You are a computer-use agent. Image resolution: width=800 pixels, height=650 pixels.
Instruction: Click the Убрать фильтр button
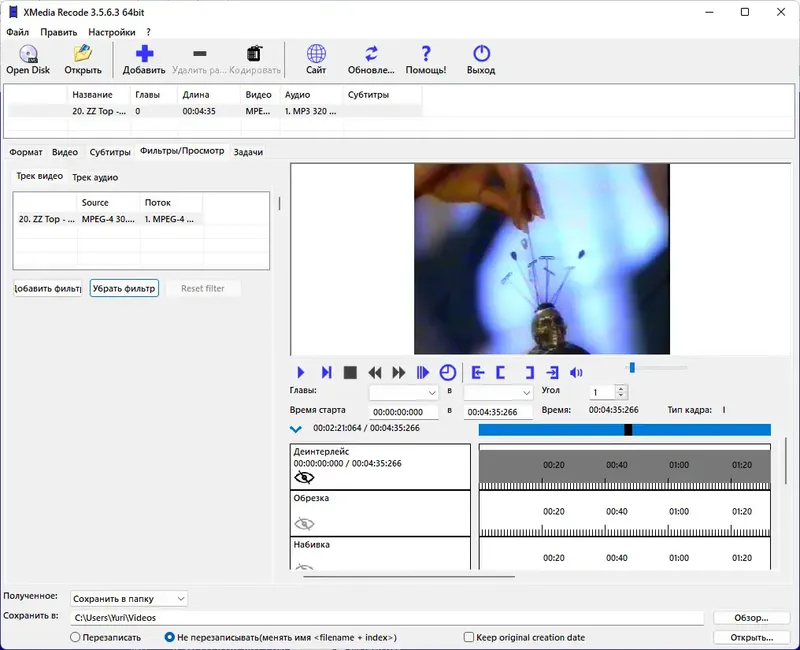124,289
